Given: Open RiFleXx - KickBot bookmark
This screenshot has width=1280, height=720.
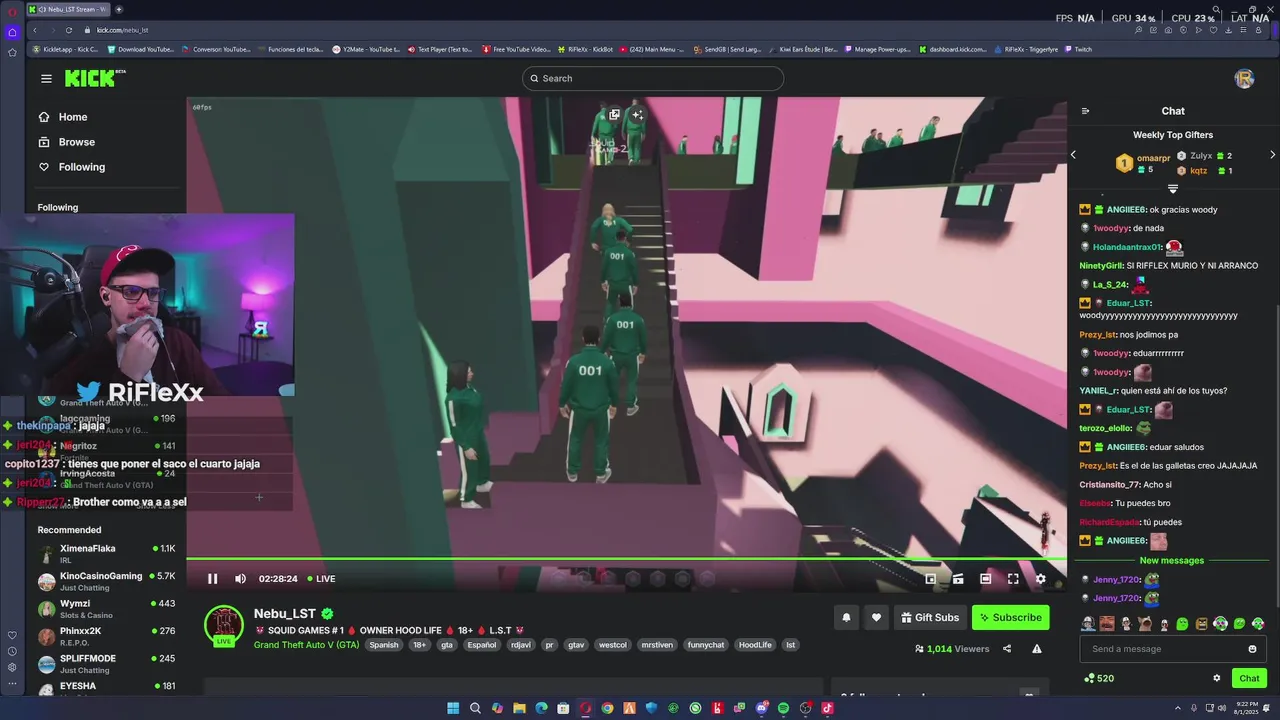Looking at the screenshot, I should pyautogui.click(x=585, y=49).
